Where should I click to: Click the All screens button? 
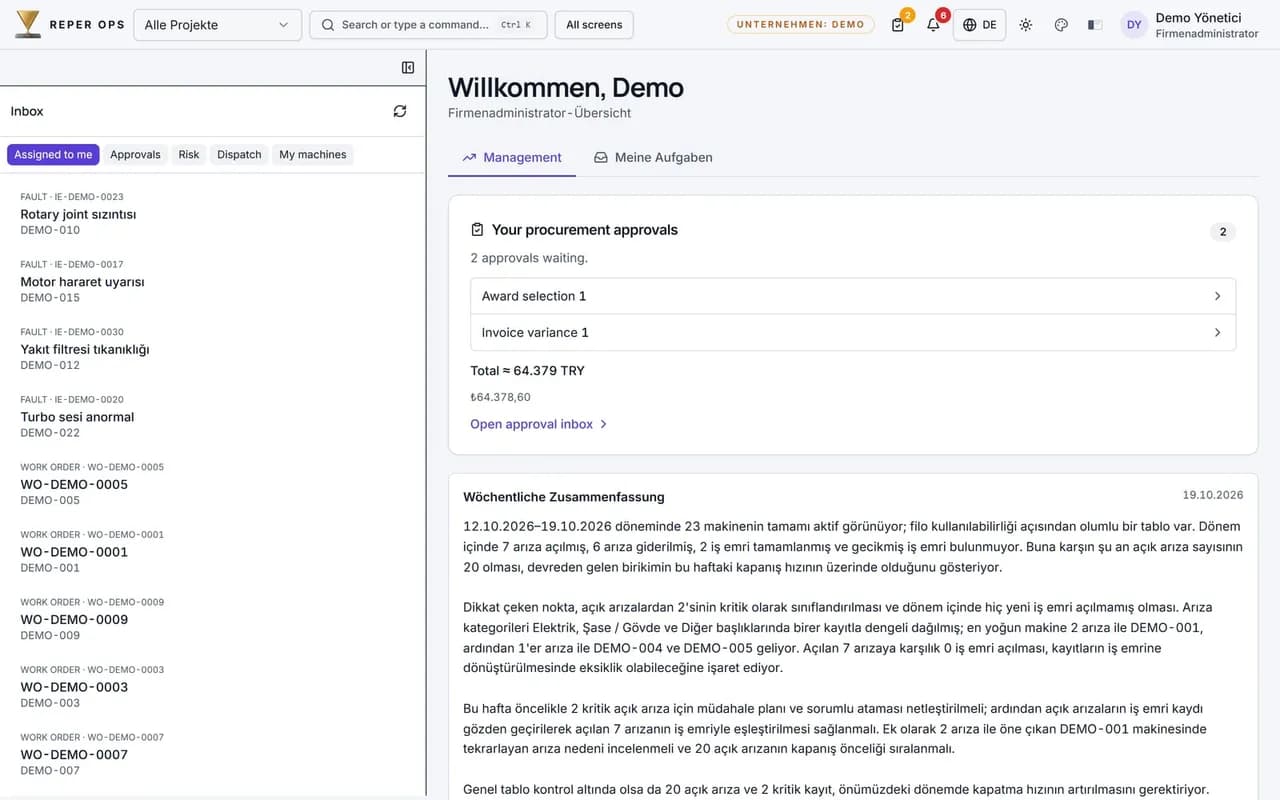(x=594, y=25)
